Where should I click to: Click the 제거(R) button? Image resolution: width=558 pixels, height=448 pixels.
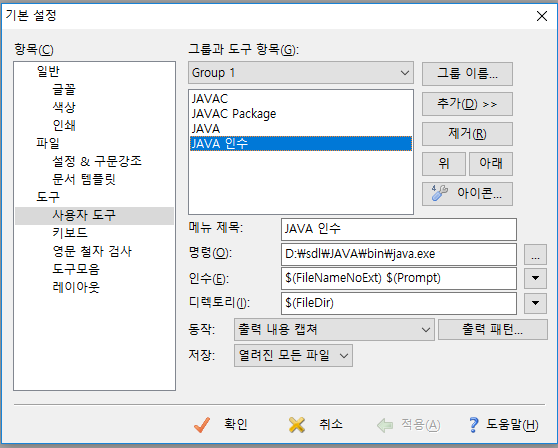tap(467, 134)
